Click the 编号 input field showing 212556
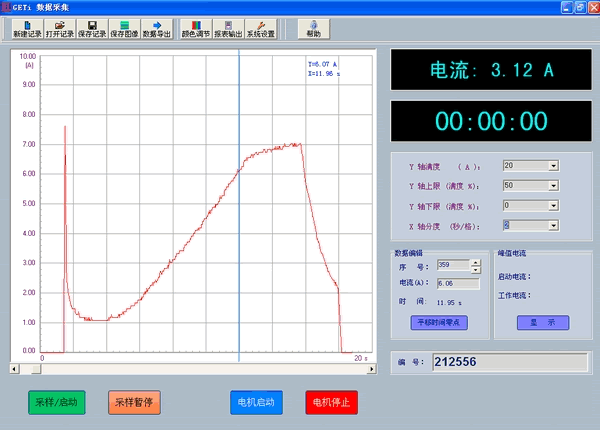The image size is (600, 430). click(x=511, y=362)
